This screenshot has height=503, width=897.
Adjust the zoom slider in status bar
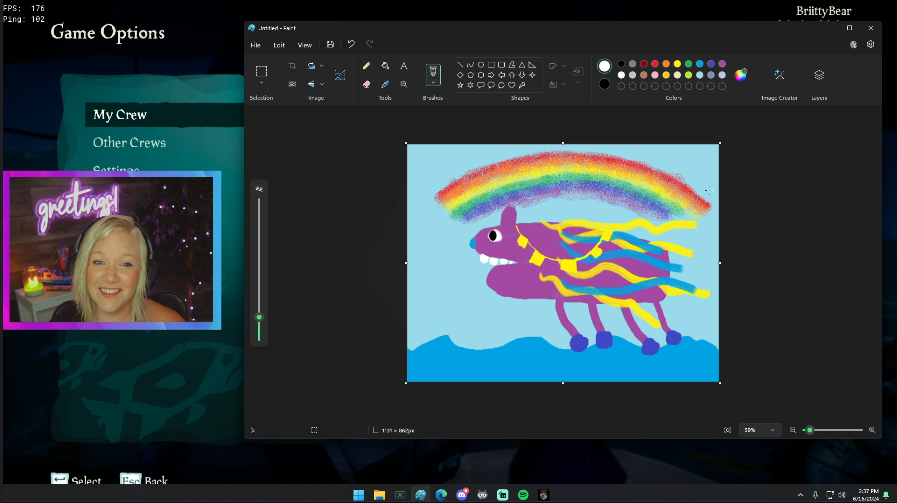809,430
